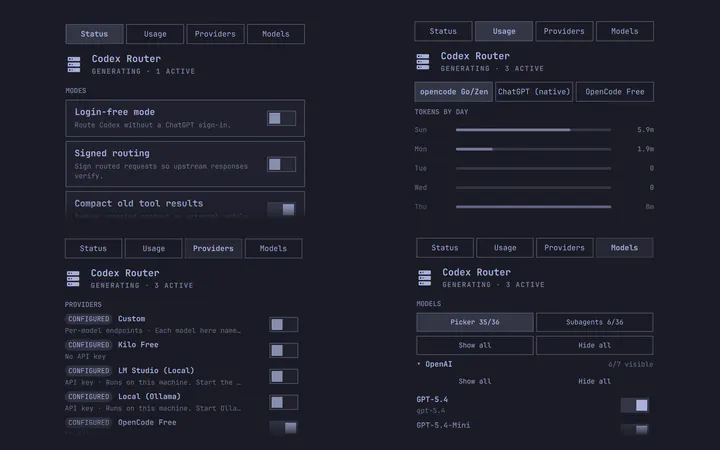Open Models tab above the Providers list panel
Image resolution: width=720 pixels, height=450 pixels.
click(x=273, y=248)
